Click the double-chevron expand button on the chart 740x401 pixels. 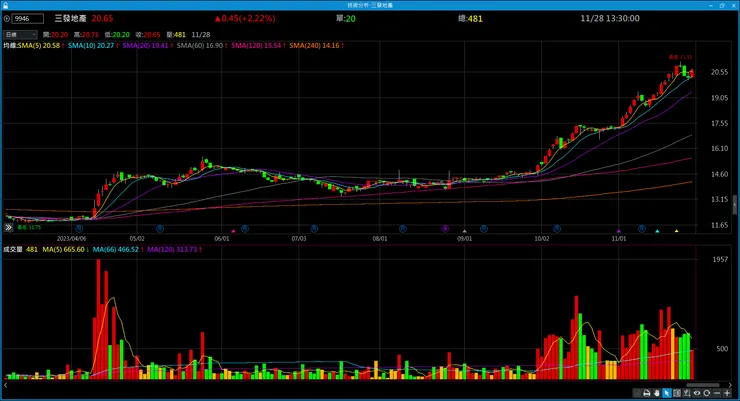pos(8,227)
